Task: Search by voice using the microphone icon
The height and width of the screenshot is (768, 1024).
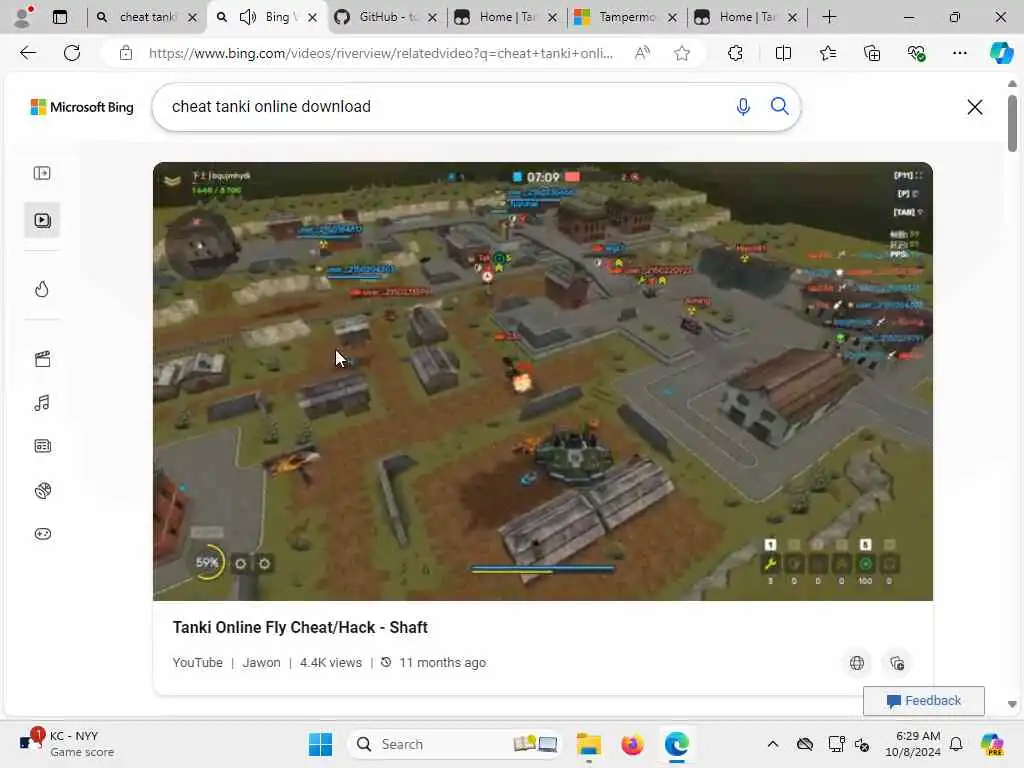Action: pos(743,106)
